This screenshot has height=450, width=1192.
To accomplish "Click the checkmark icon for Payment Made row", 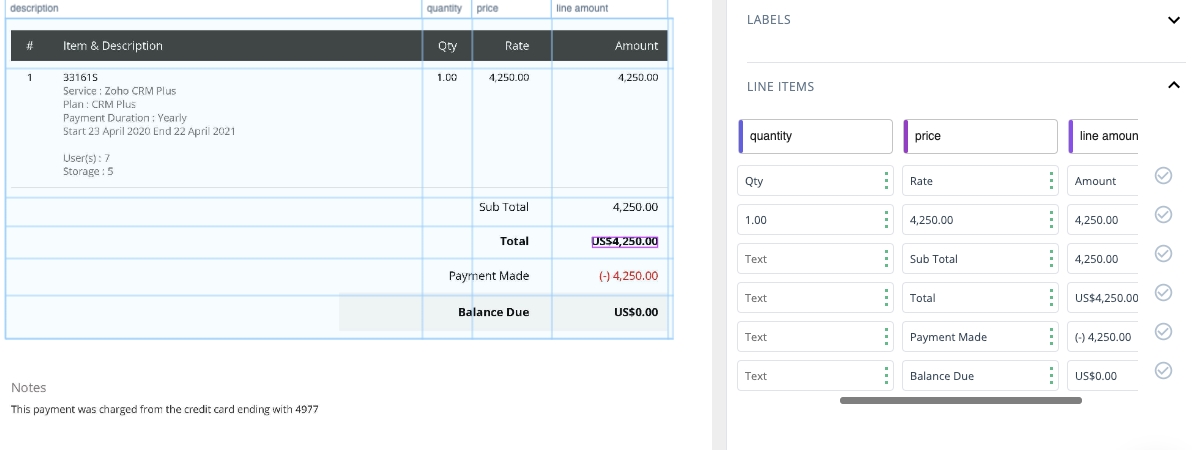I will click(1163, 331).
